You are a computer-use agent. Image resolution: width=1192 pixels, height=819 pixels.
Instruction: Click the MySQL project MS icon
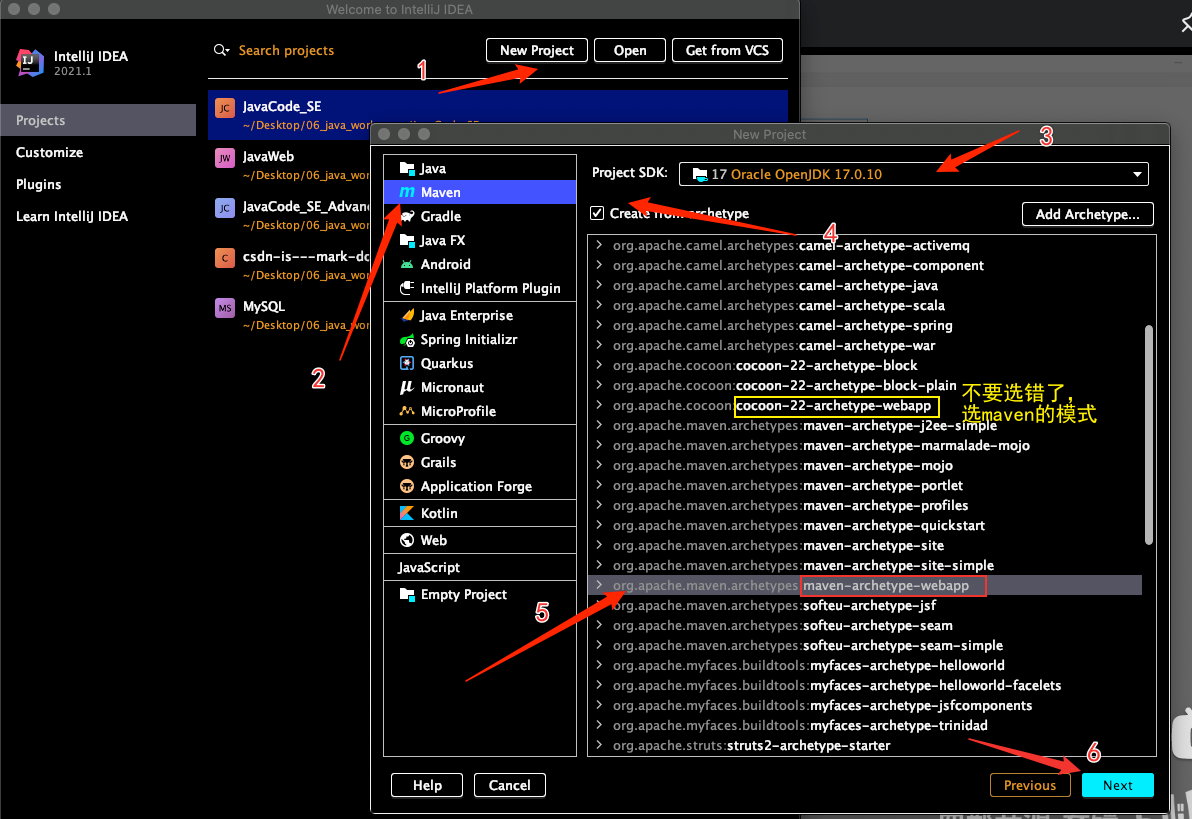pyautogui.click(x=224, y=308)
